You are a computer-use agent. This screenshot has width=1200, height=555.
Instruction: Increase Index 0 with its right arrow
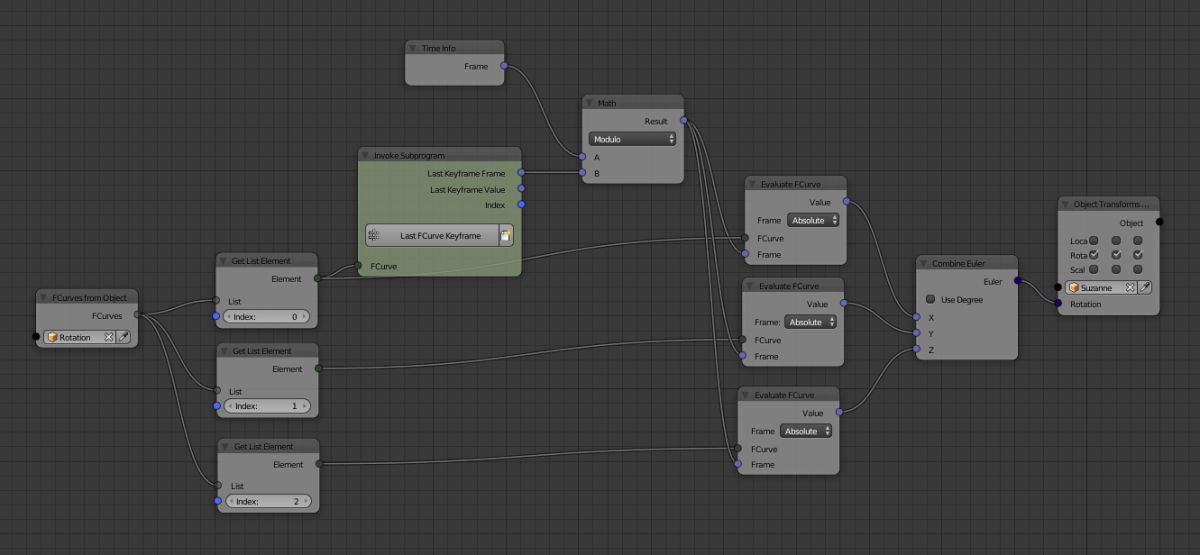(304, 316)
